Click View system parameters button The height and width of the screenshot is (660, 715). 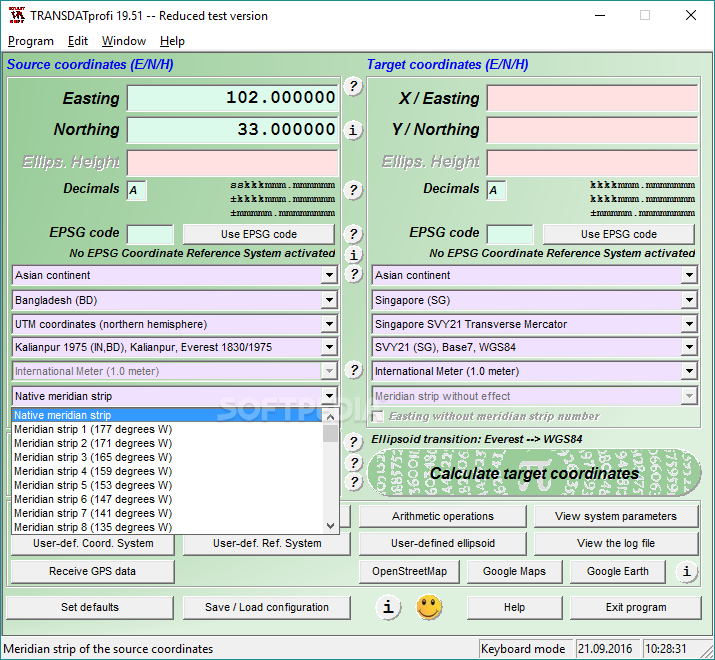[x=616, y=516]
